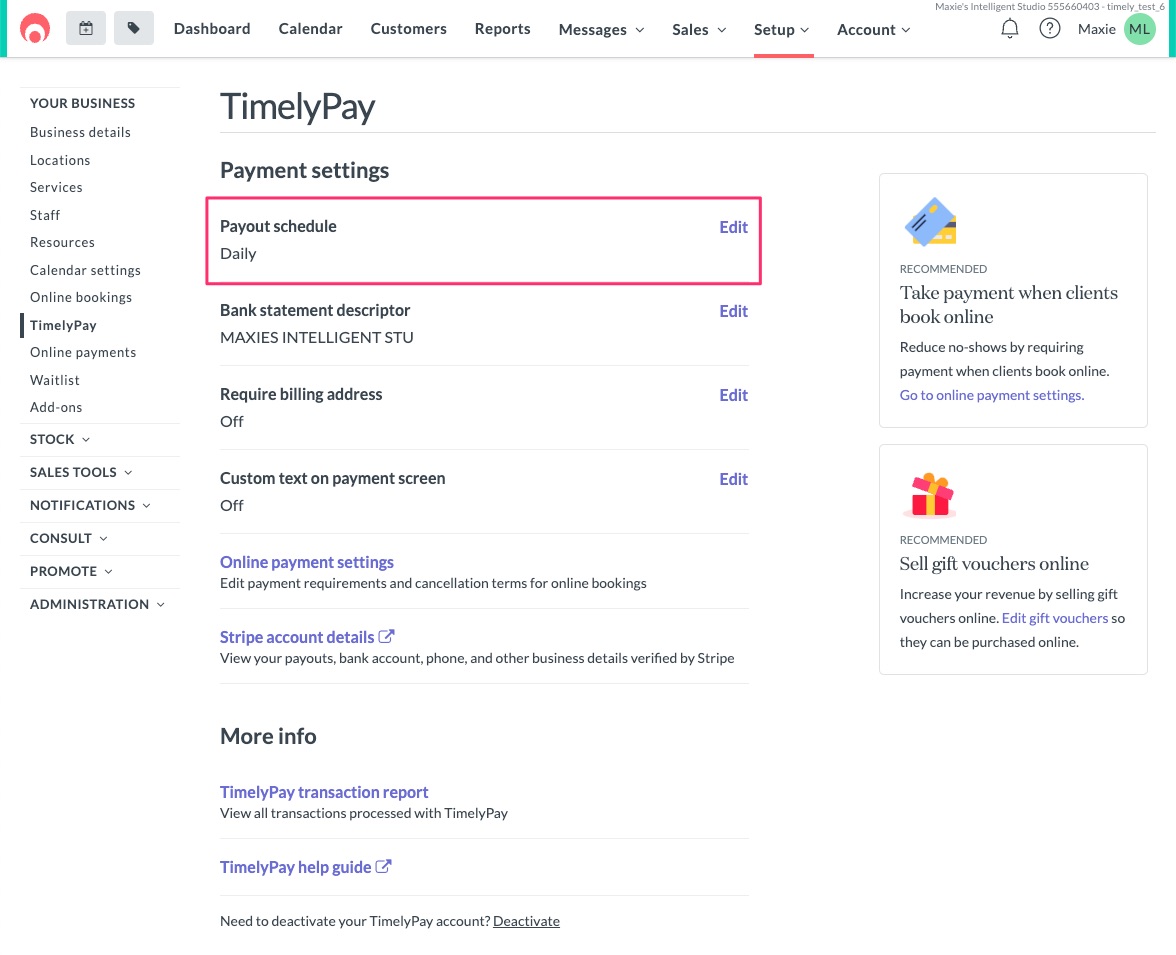Open Services in sidebar

56,188
